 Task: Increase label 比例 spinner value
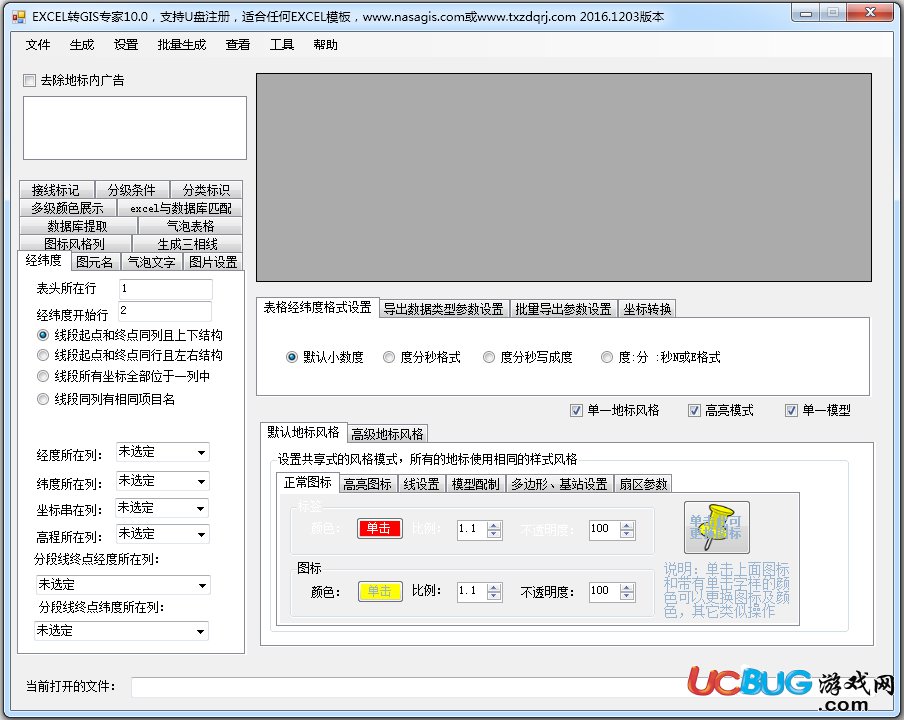(x=494, y=525)
